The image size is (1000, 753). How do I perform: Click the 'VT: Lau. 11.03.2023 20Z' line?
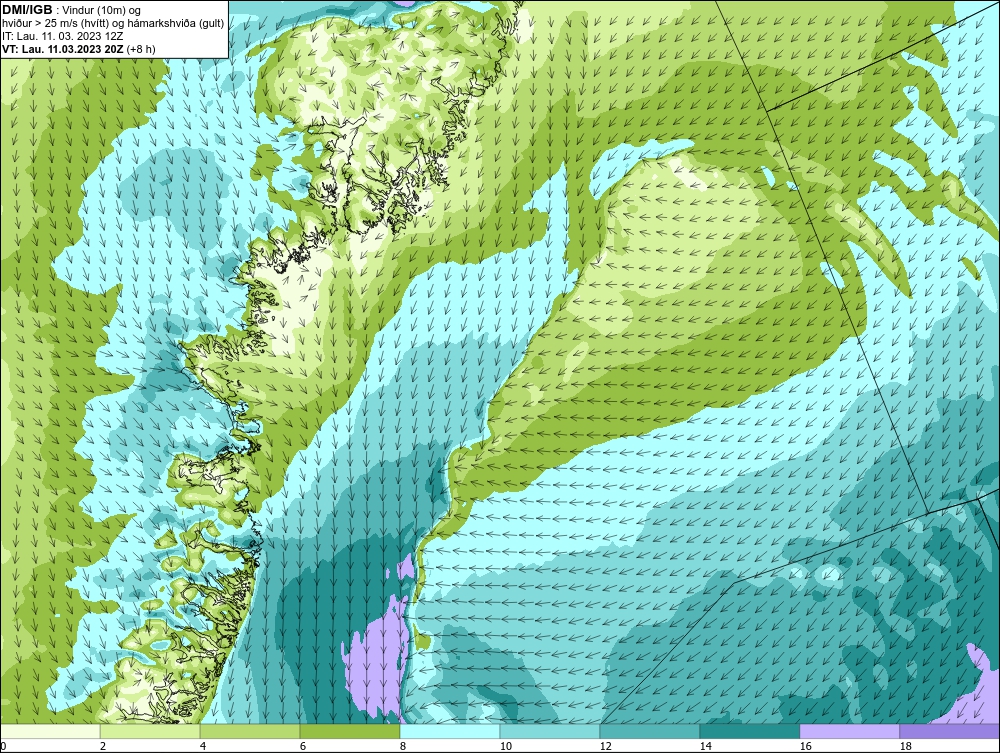pos(78,49)
